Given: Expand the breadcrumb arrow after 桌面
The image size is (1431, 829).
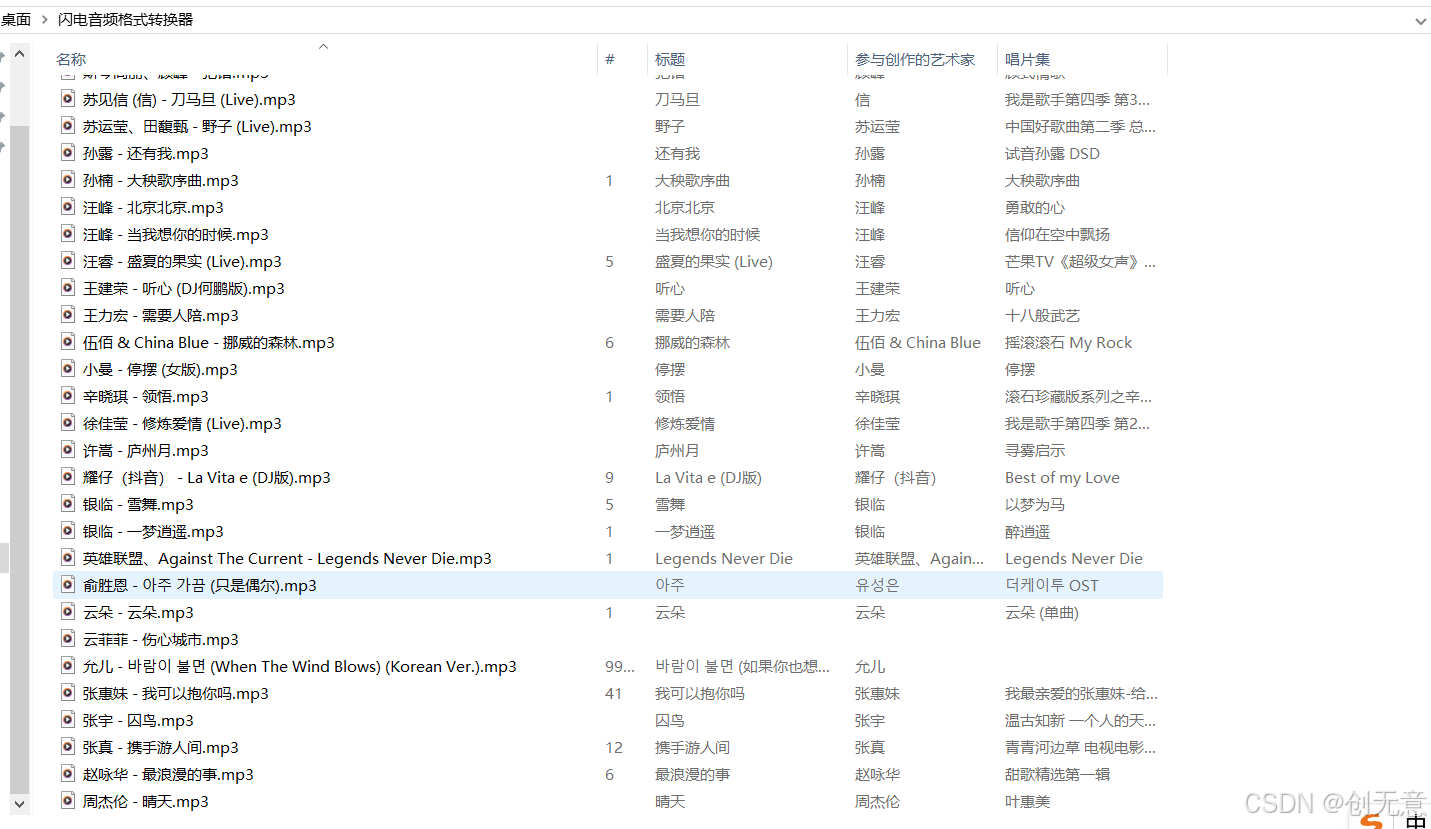Looking at the screenshot, I should tap(45, 20).
